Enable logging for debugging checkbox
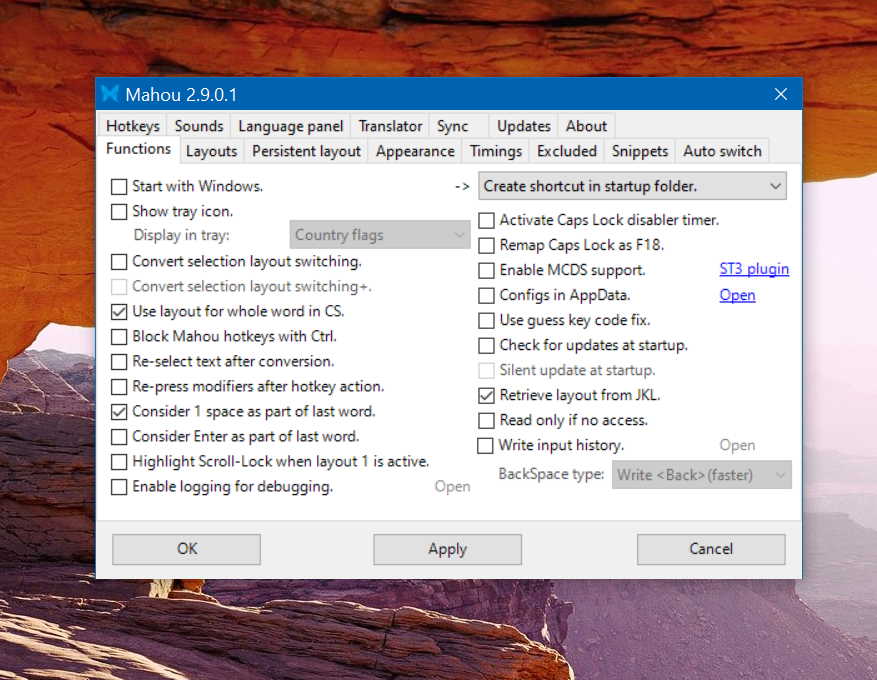 tap(119, 487)
